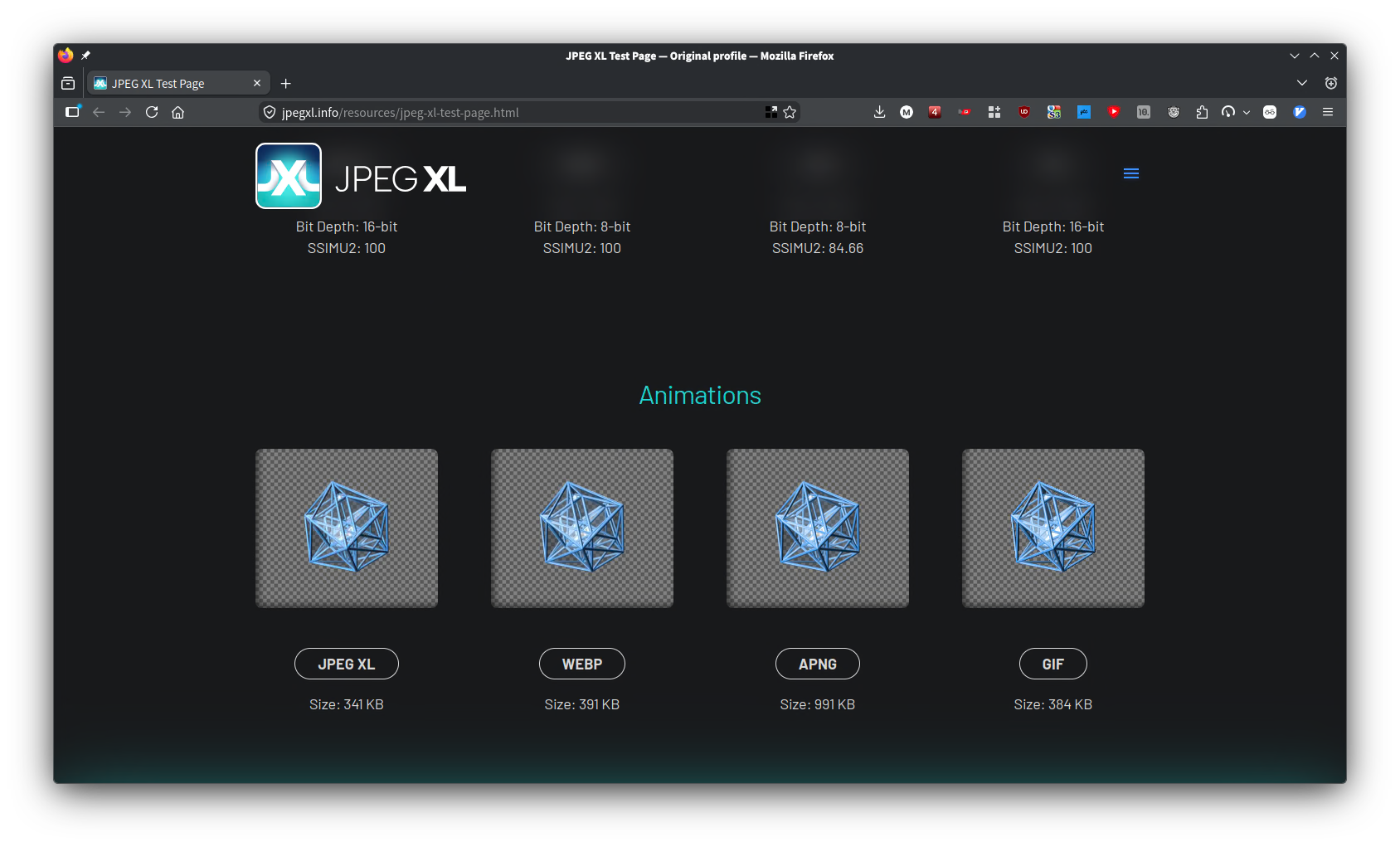1400x847 pixels.
Task: Open the site hamburger navigation menu
Action: (x=1131, y=173)
